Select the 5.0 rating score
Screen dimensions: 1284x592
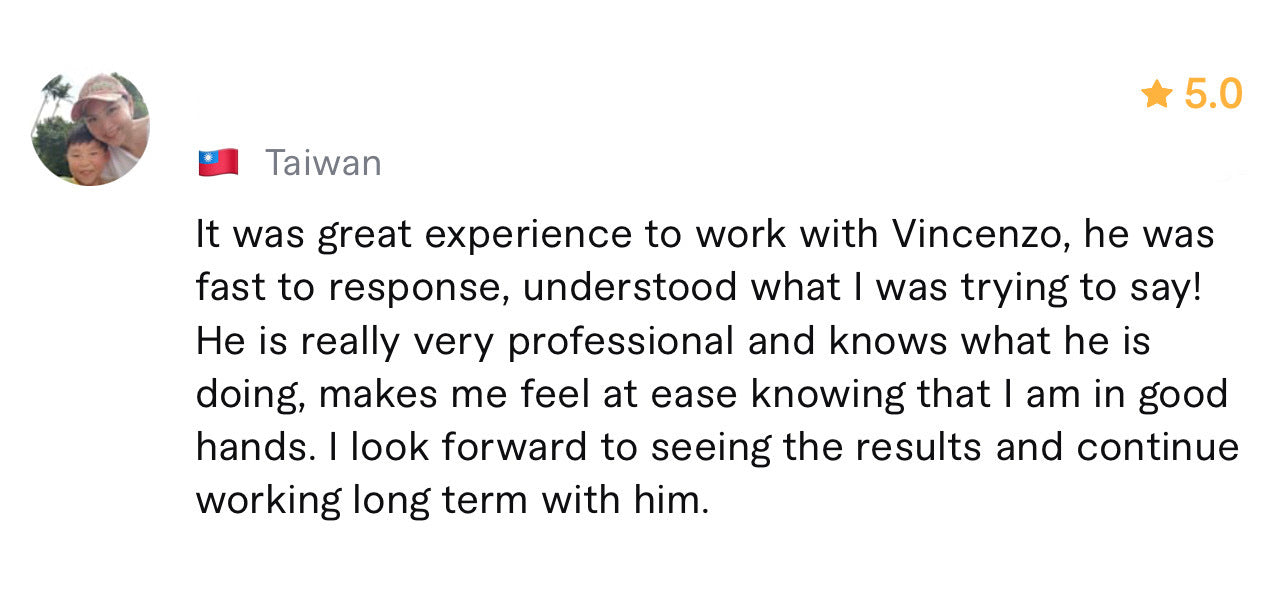point(1213,95)
